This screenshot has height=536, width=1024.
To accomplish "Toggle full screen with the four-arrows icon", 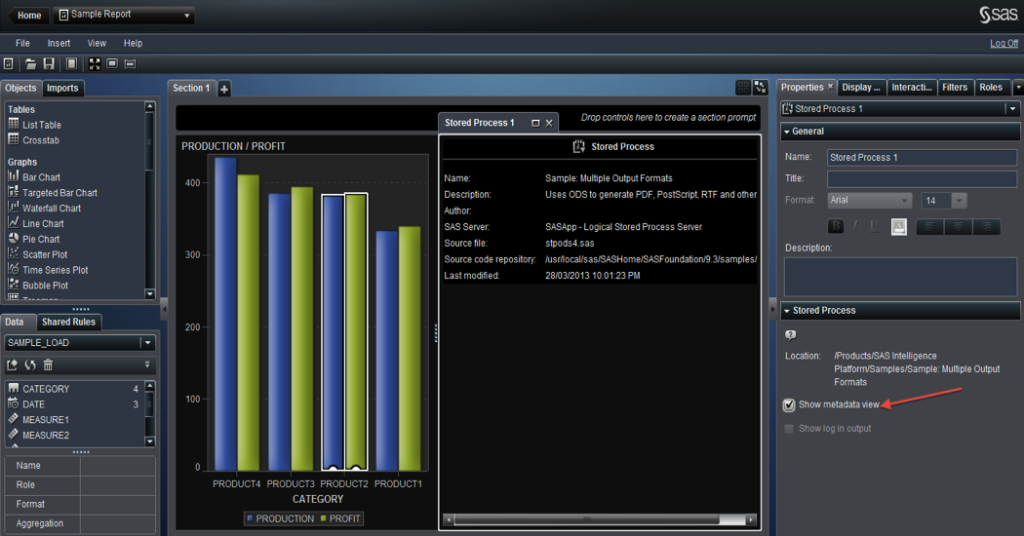I will [95, 64].
